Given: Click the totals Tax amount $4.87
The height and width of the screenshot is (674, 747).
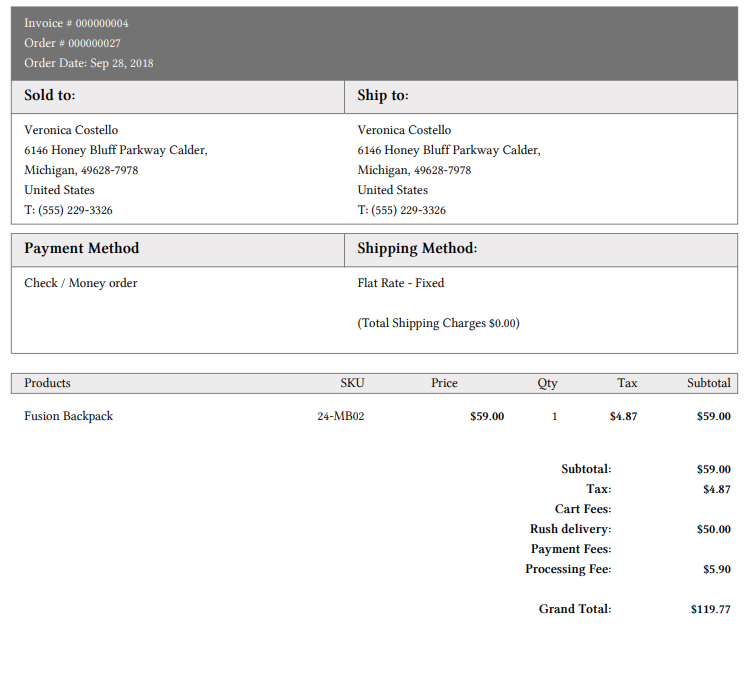Looking at the screenshot, I should (x=717, y=489).
